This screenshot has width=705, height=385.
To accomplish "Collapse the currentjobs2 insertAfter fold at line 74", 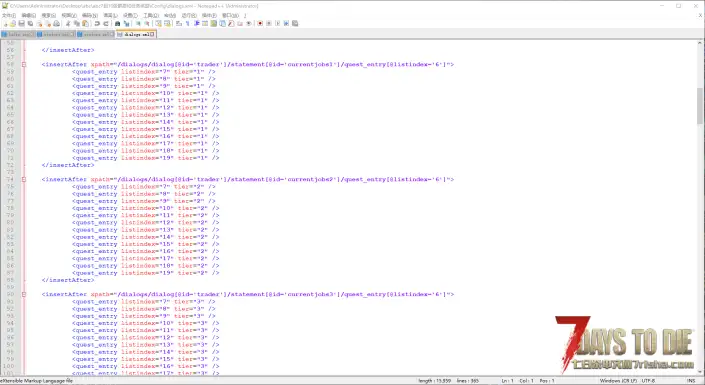I will (x=24, y=179).
